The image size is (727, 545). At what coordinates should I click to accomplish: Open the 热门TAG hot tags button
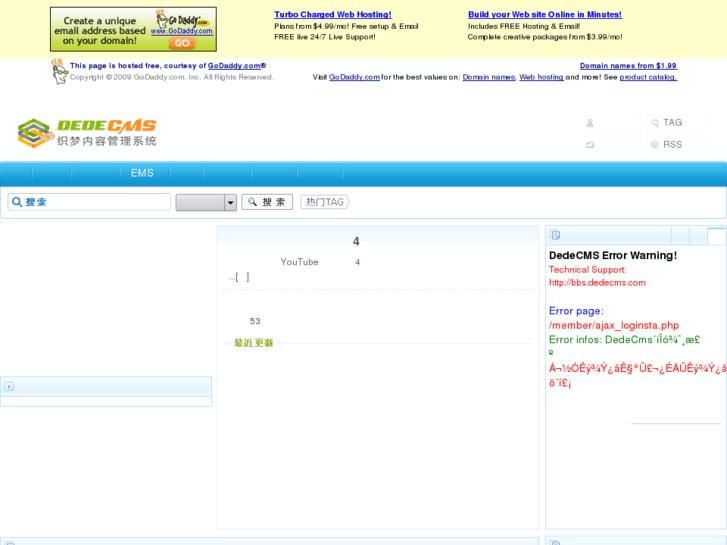click(325, 202)
